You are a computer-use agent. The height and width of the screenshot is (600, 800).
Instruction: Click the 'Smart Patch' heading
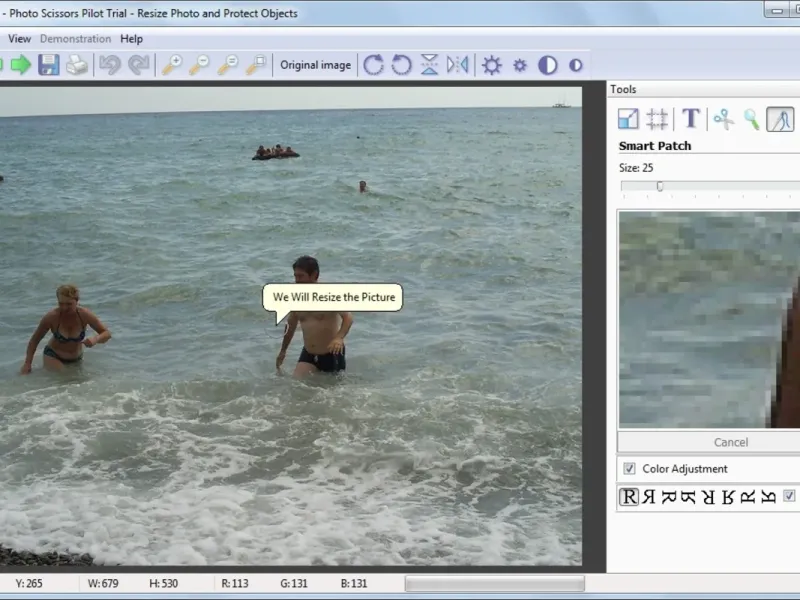pos(655,146)
